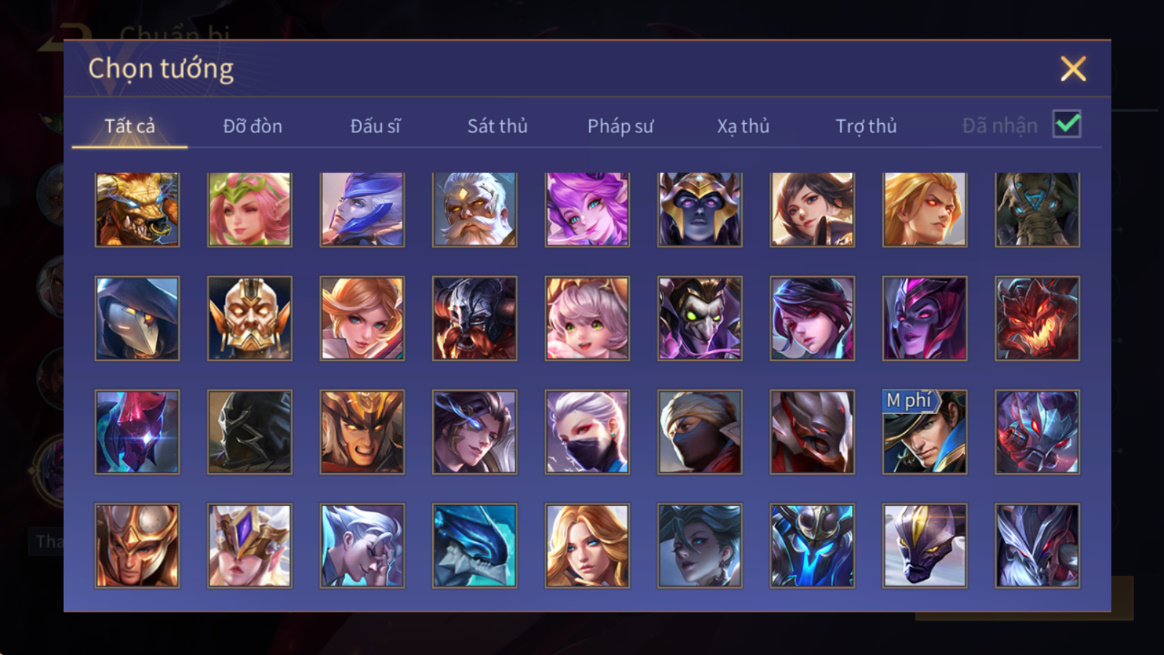
Task: Choose the purple-haired girl portrait
Action: click(x=587, y=209)
